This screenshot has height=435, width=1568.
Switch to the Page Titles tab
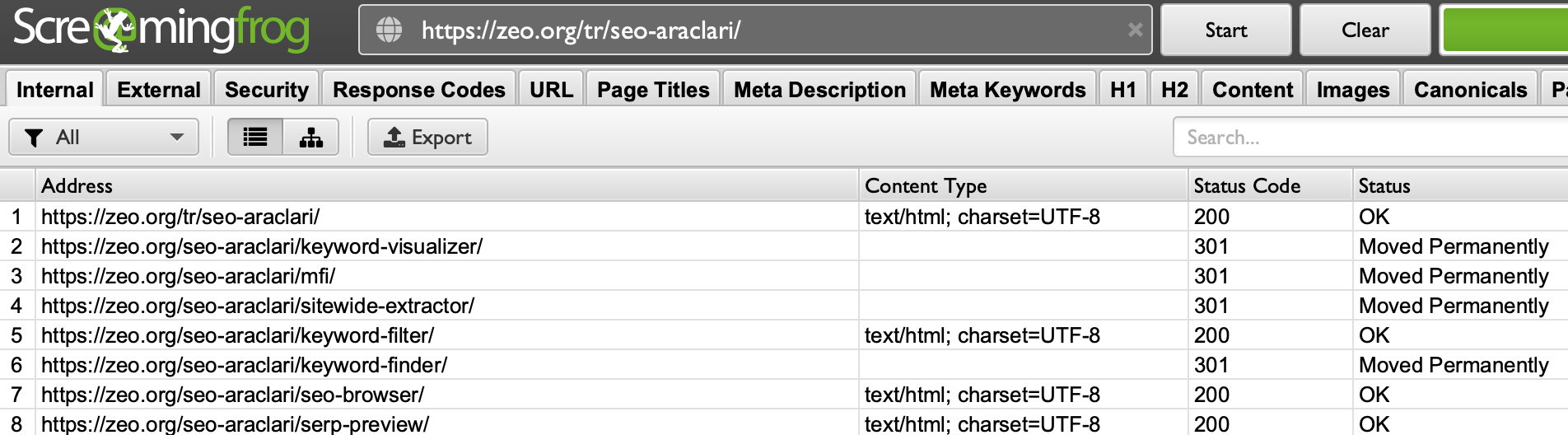[653, 89]
